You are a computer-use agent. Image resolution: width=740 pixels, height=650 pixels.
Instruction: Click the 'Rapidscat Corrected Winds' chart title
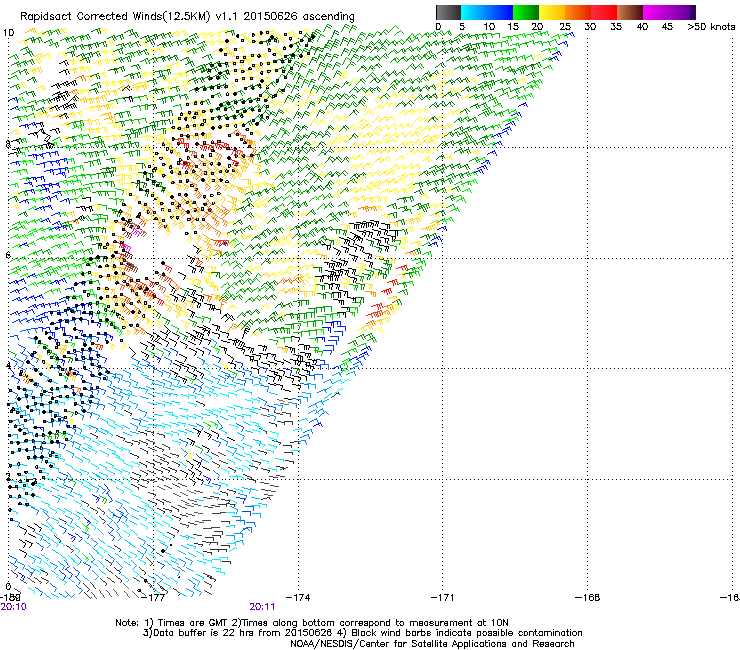[187, 17]
